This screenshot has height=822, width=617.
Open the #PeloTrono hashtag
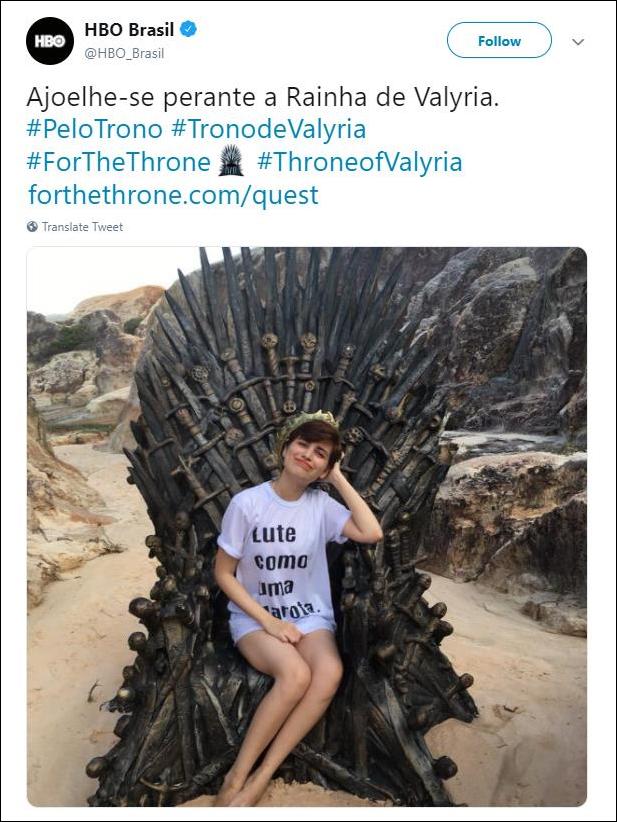(x=94, y=129)
